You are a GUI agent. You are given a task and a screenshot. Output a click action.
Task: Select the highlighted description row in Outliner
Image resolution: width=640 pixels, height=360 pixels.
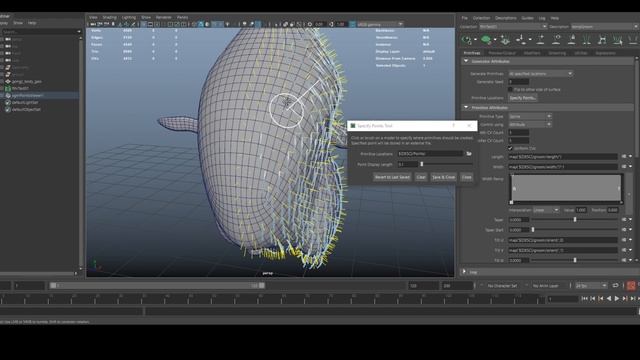click(40, 95)
